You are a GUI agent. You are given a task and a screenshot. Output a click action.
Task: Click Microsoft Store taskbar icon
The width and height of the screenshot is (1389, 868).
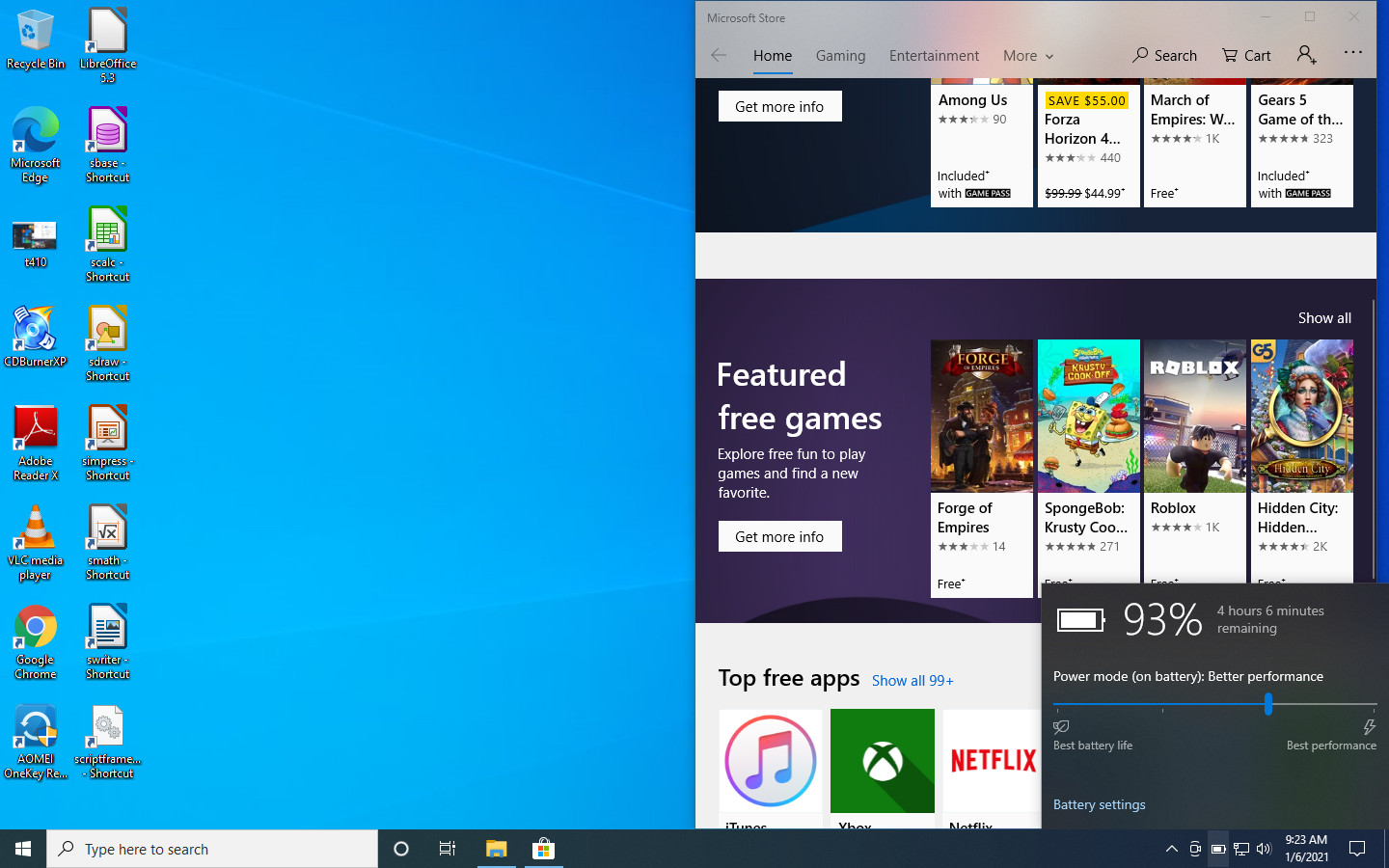[x=543, y=849]
